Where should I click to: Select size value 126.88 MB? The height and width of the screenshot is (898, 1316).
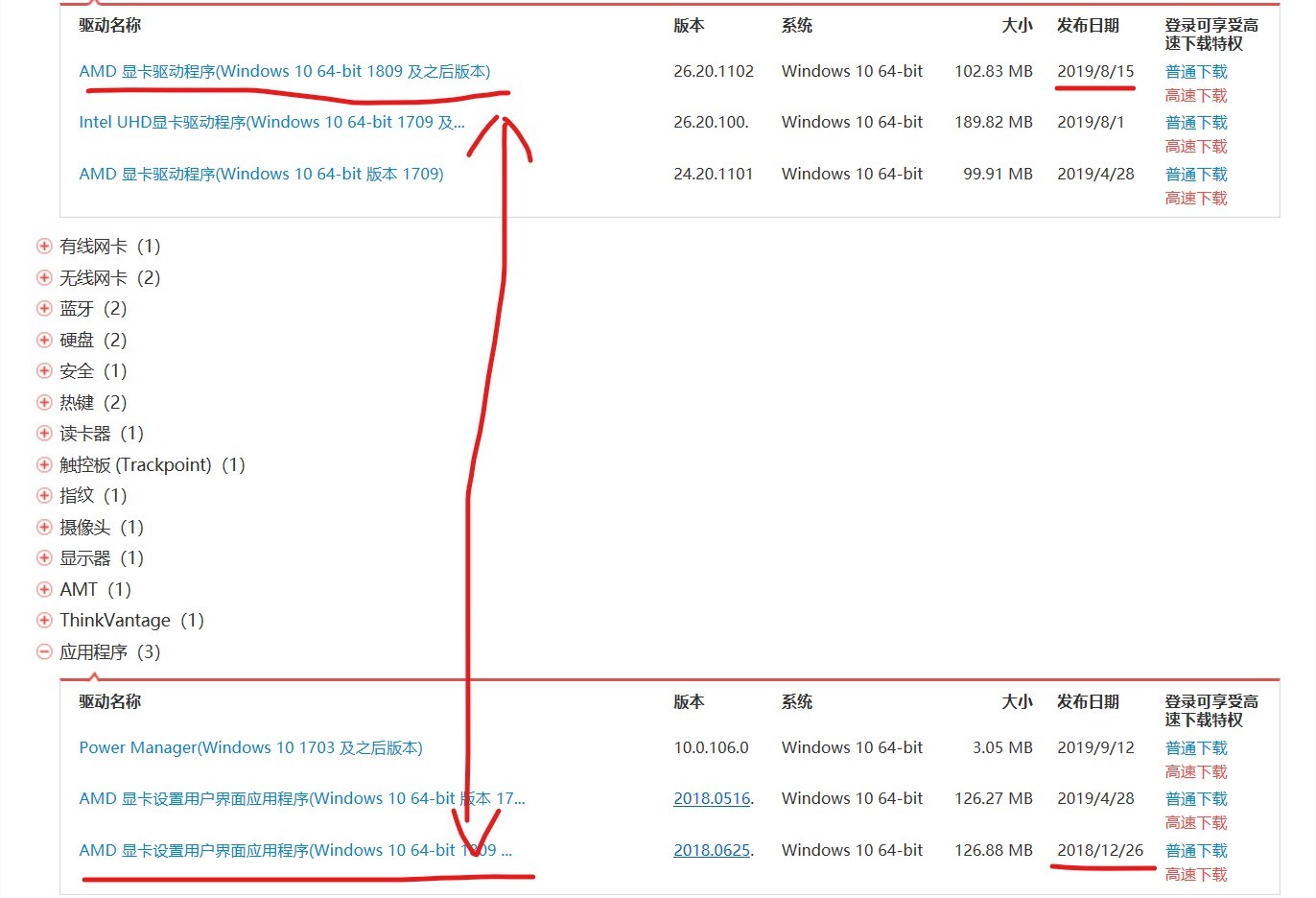(994, 850)
